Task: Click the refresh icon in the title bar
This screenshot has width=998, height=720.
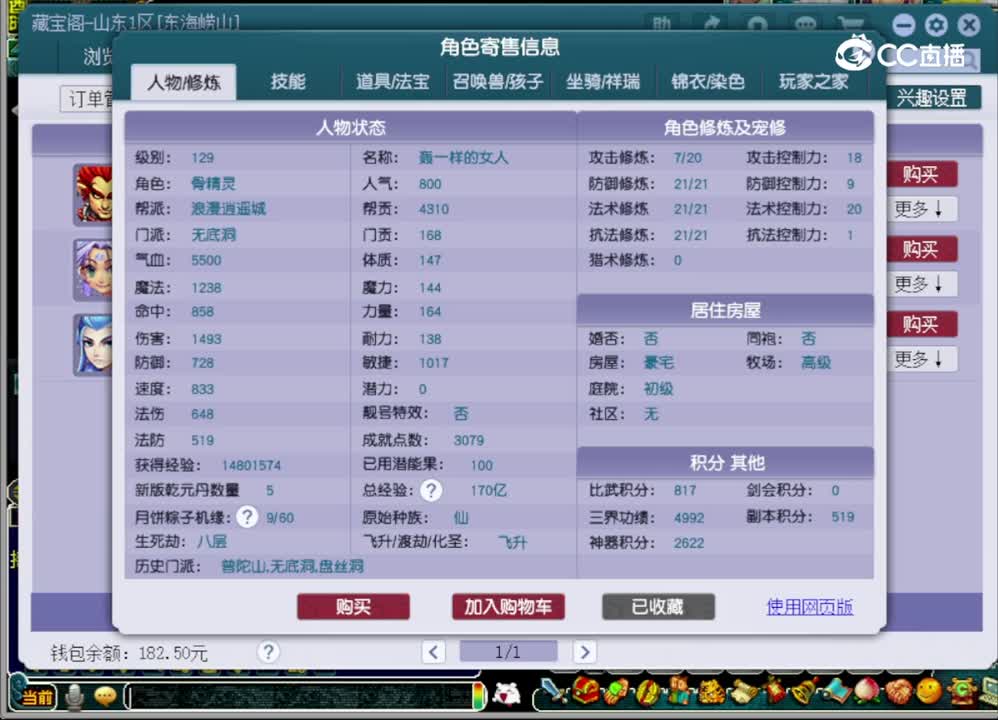Action: pos(757,24)
